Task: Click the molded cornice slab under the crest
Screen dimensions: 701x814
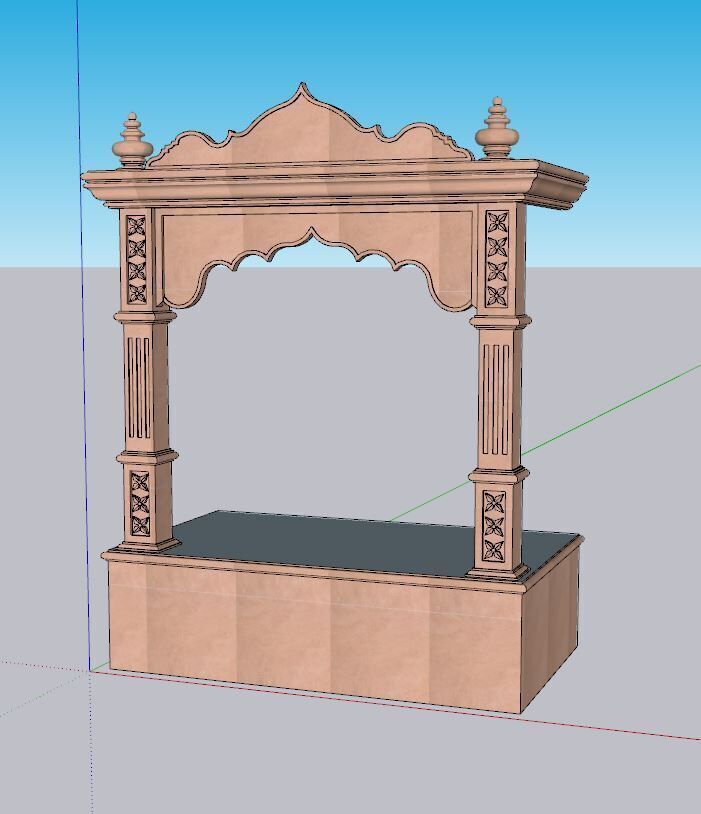Action: pos(335,184)
